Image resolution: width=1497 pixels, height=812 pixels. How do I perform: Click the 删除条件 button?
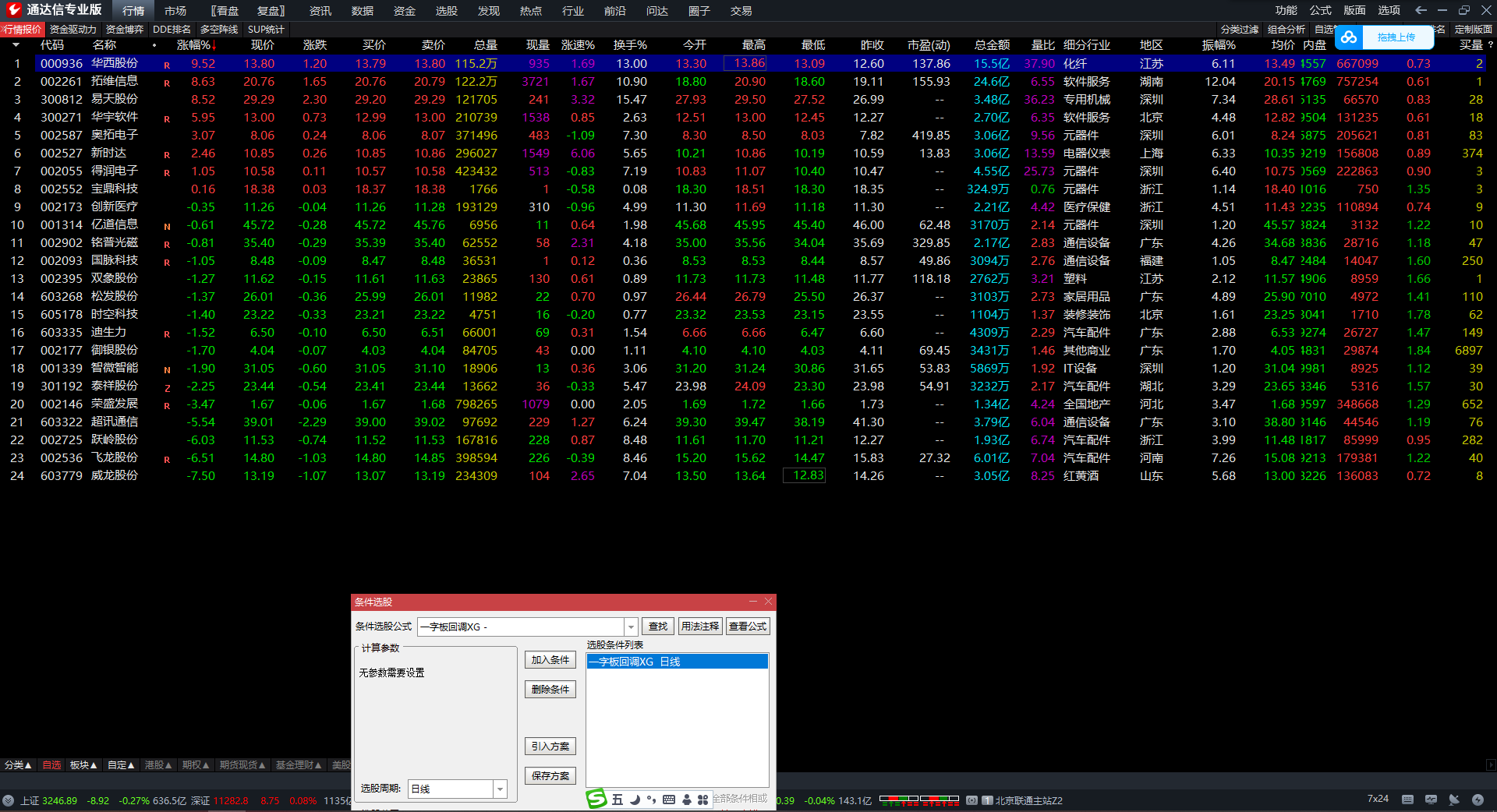pos(550,690)
